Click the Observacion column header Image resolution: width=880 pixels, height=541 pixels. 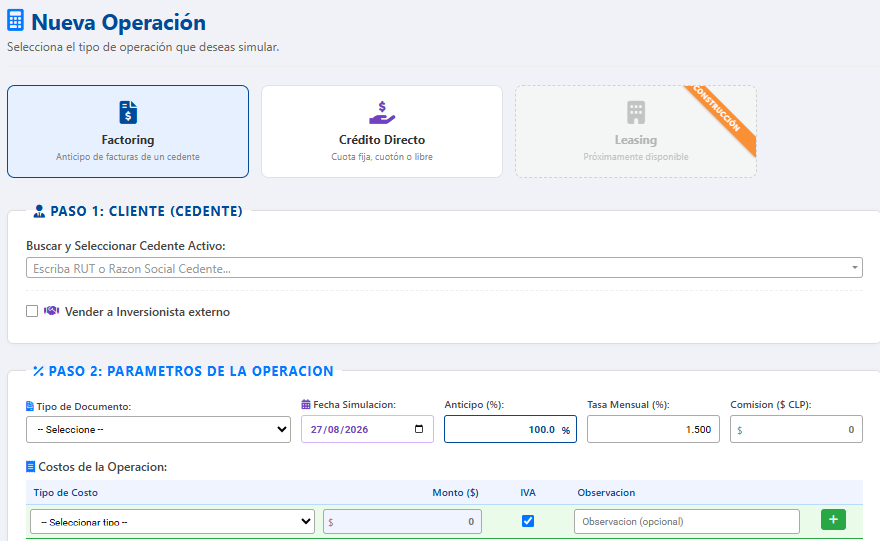(x=606, y=492)
